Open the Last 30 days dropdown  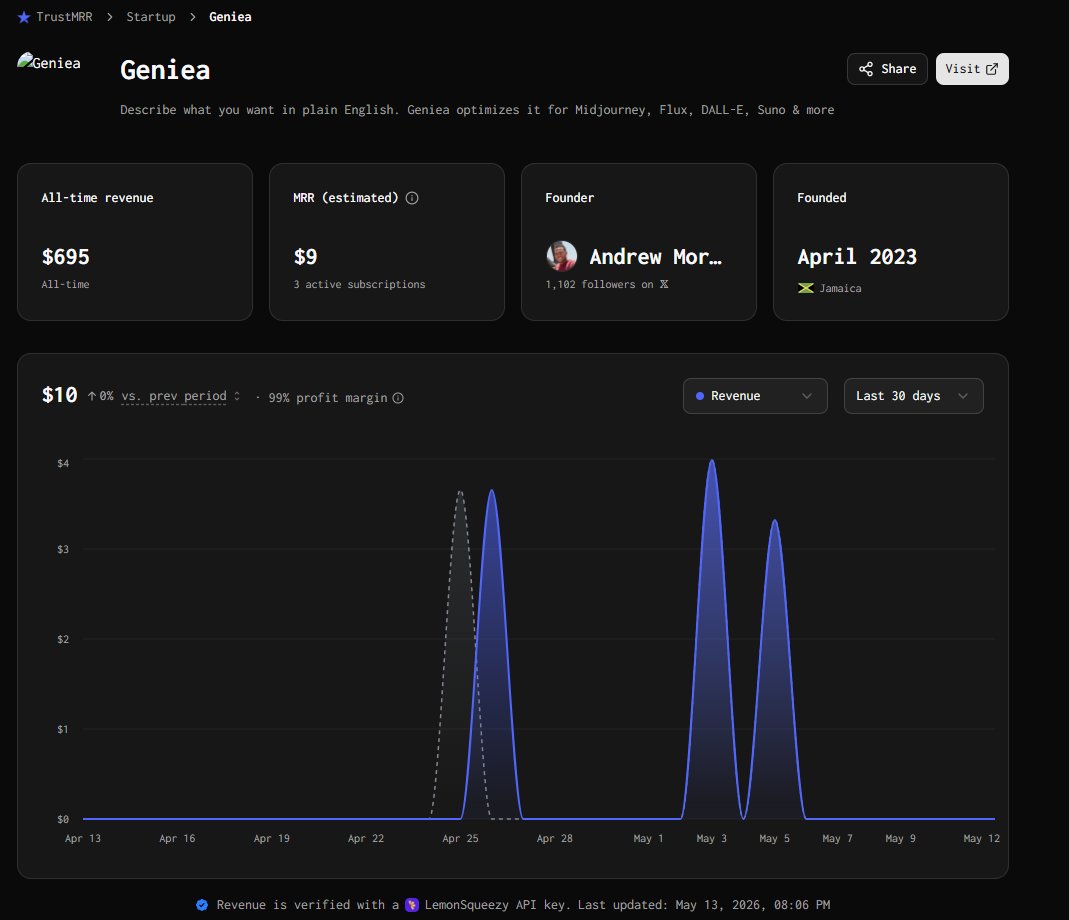913,396
